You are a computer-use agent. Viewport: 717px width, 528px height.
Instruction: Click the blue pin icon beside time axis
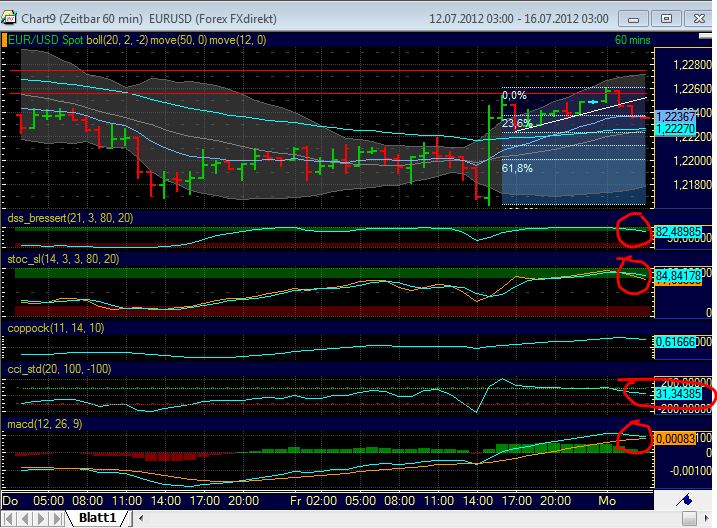pos(685,500)
